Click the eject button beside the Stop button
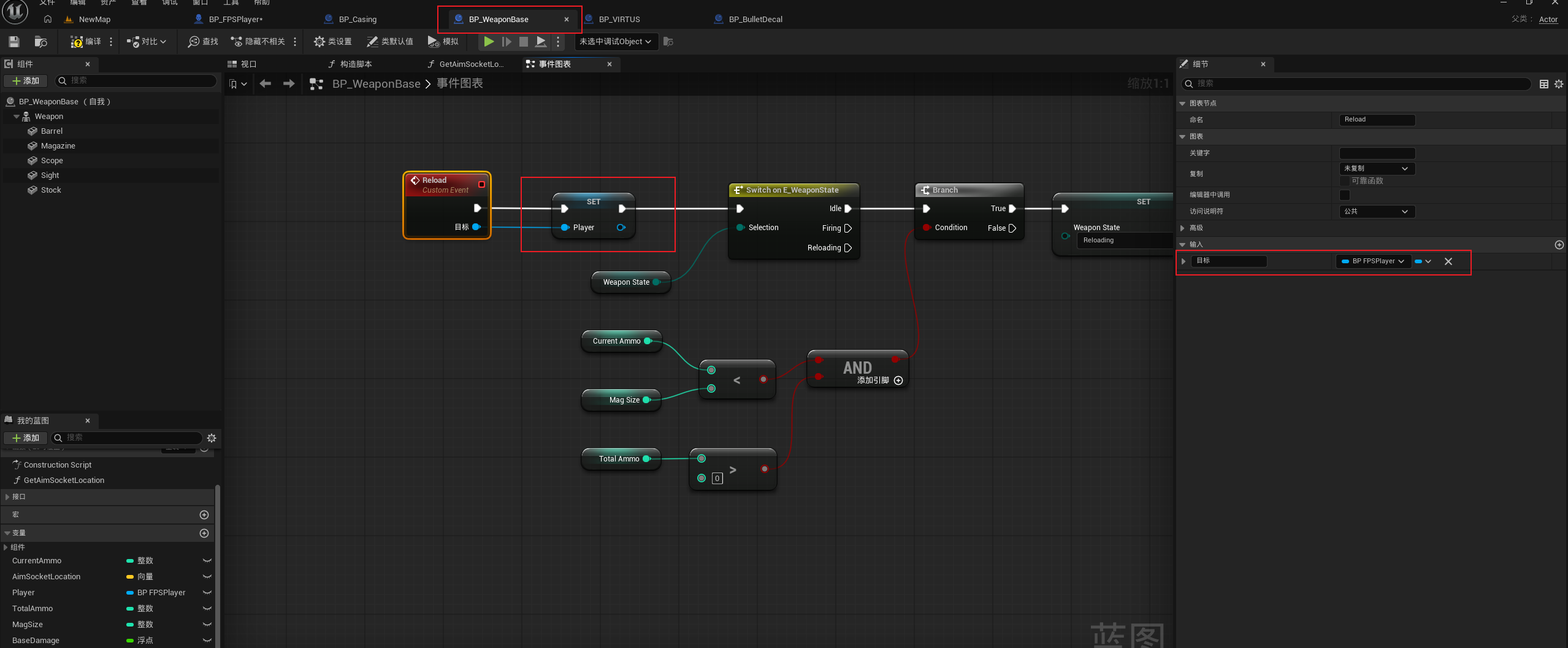This screenshot has height=648, width=1568. (x=541, y=42)
